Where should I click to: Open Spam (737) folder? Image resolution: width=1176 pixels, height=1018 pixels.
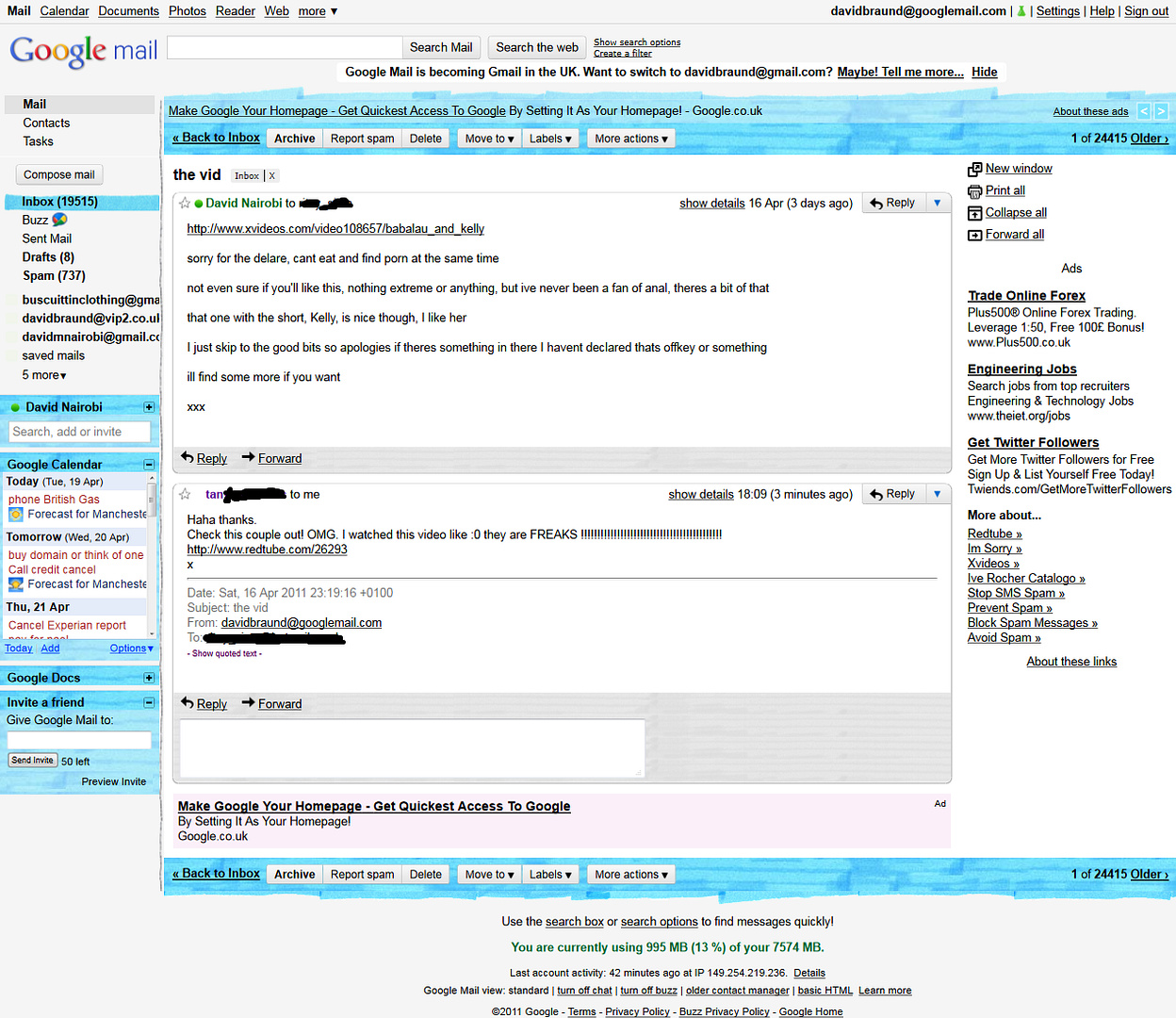54,276
